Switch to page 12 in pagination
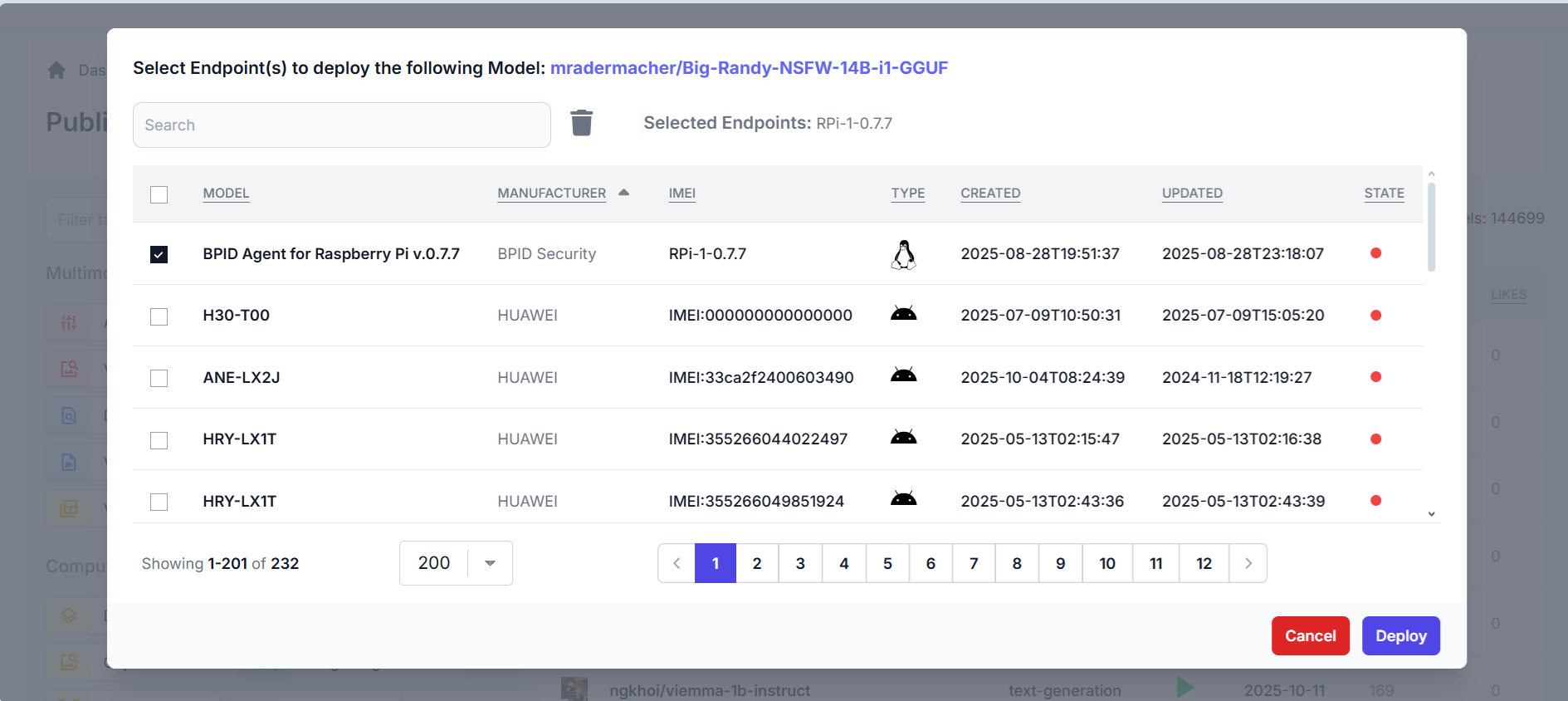This screenshot has width=1568, height=701. click(1204, 563)
